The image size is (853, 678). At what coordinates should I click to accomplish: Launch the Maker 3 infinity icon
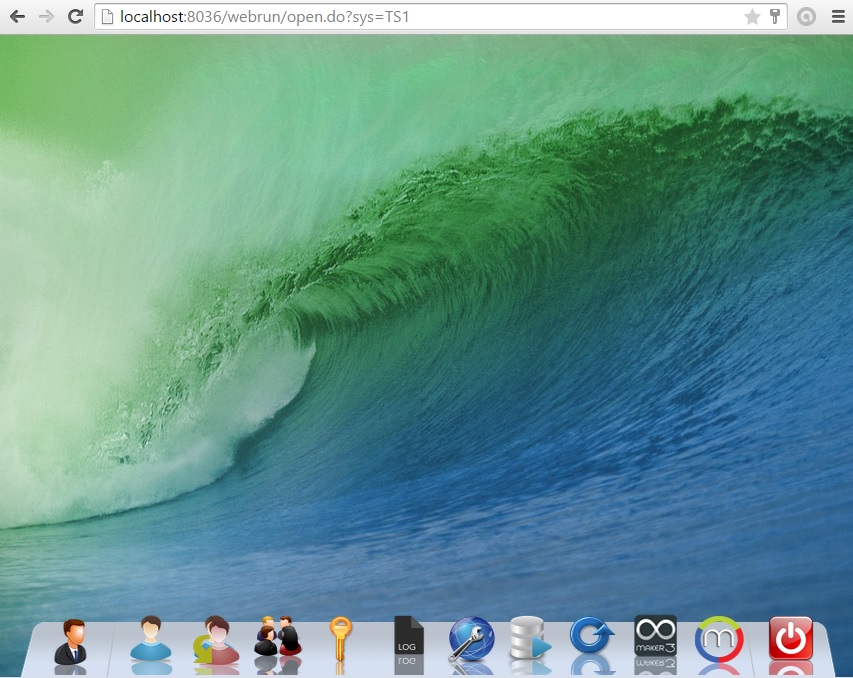coord(656,636)
